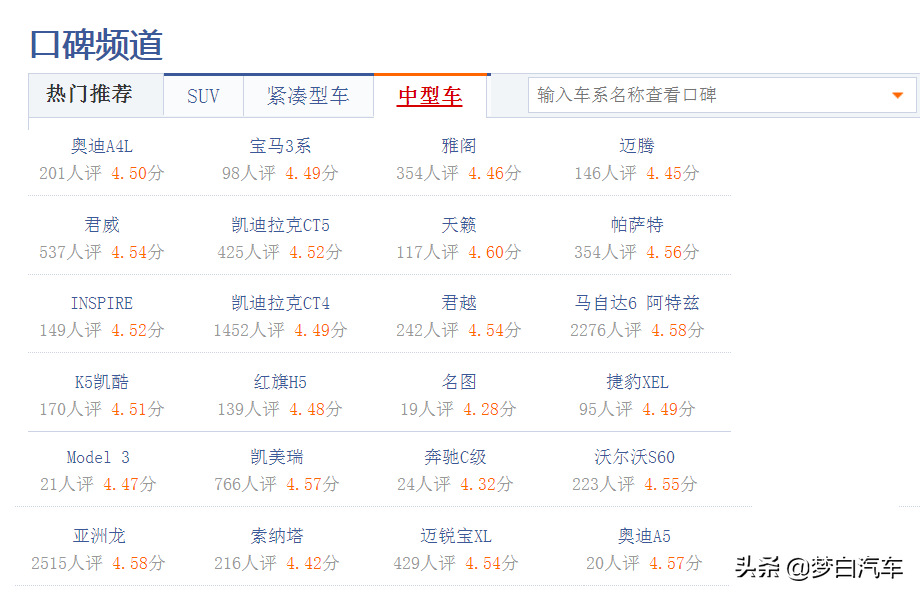920x596 pixels.
Task: Click the 223人评 4.55分 rating text
Action: [x=634, y=484]
